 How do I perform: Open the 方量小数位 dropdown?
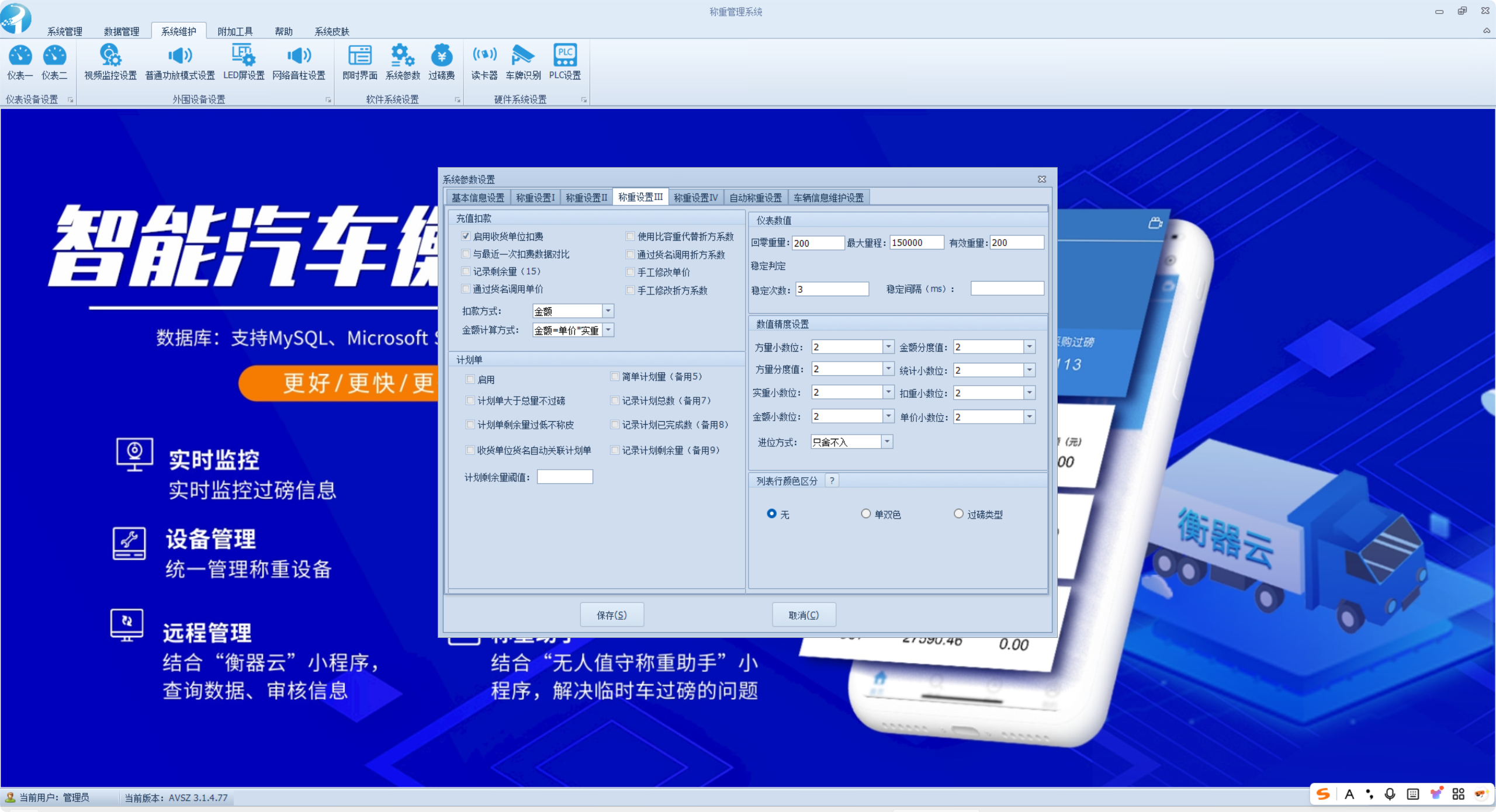pos(888,347)
